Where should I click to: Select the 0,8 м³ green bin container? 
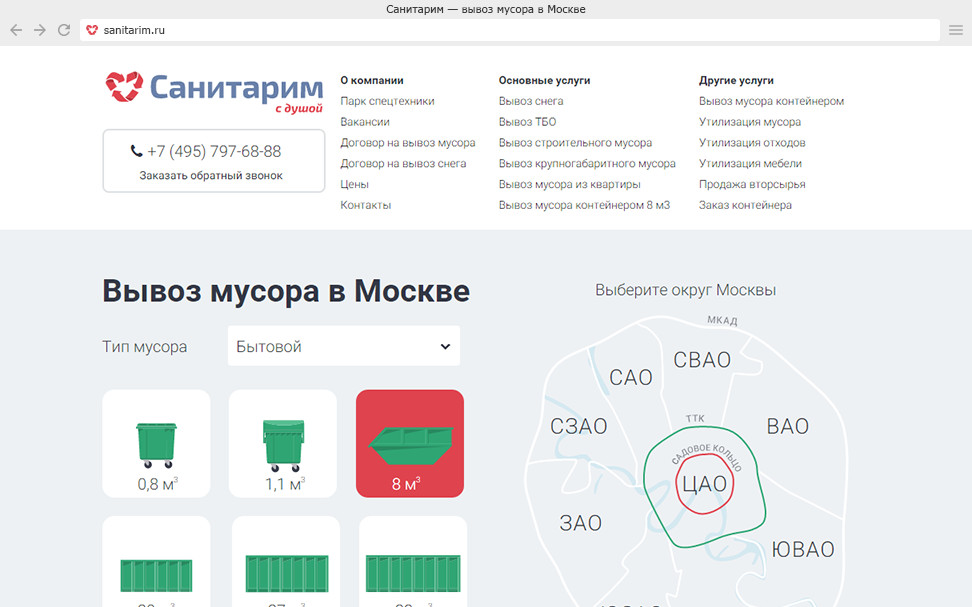click(156, 443)
